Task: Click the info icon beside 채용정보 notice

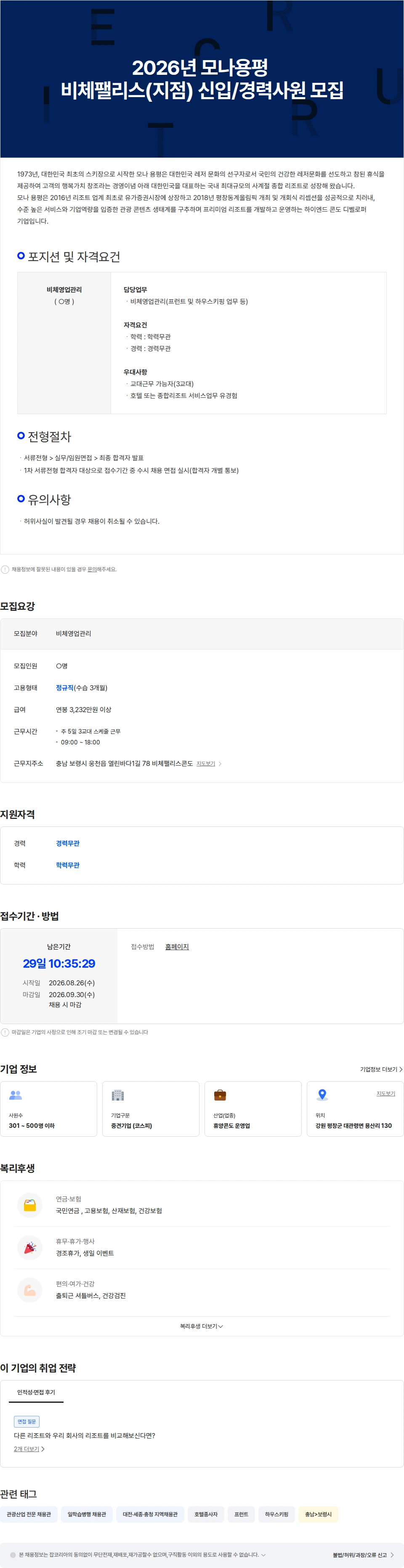Action: point(5,569)
